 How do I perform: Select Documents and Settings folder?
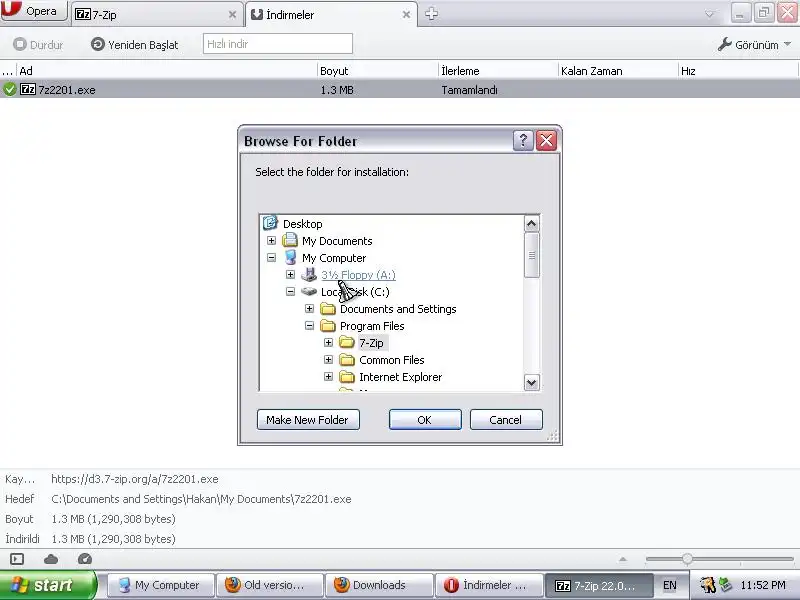398,309
